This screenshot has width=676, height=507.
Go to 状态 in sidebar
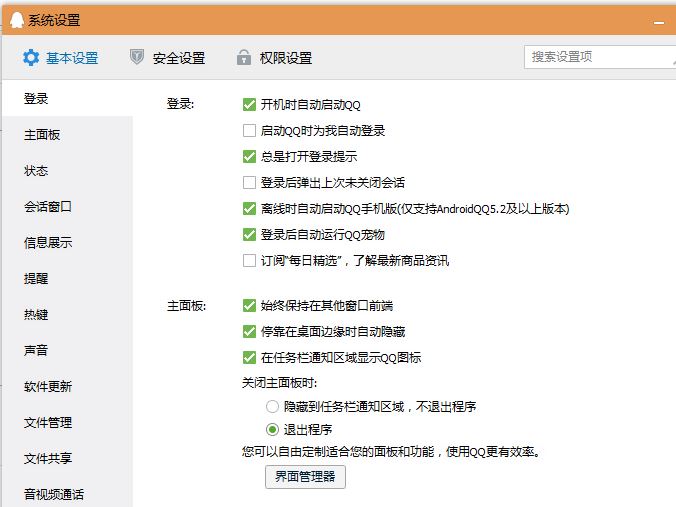[67, 171]
